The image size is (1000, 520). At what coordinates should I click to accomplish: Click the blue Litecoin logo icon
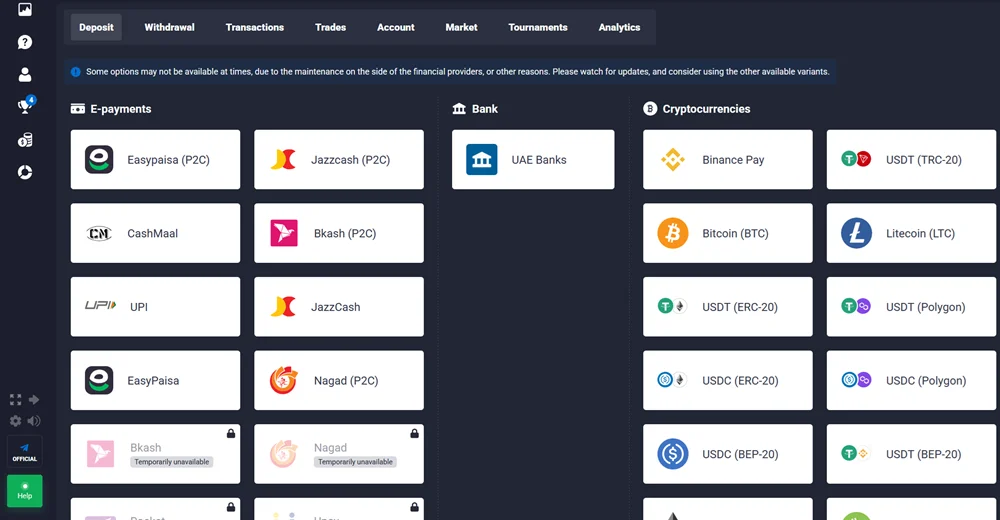point(857,233)
